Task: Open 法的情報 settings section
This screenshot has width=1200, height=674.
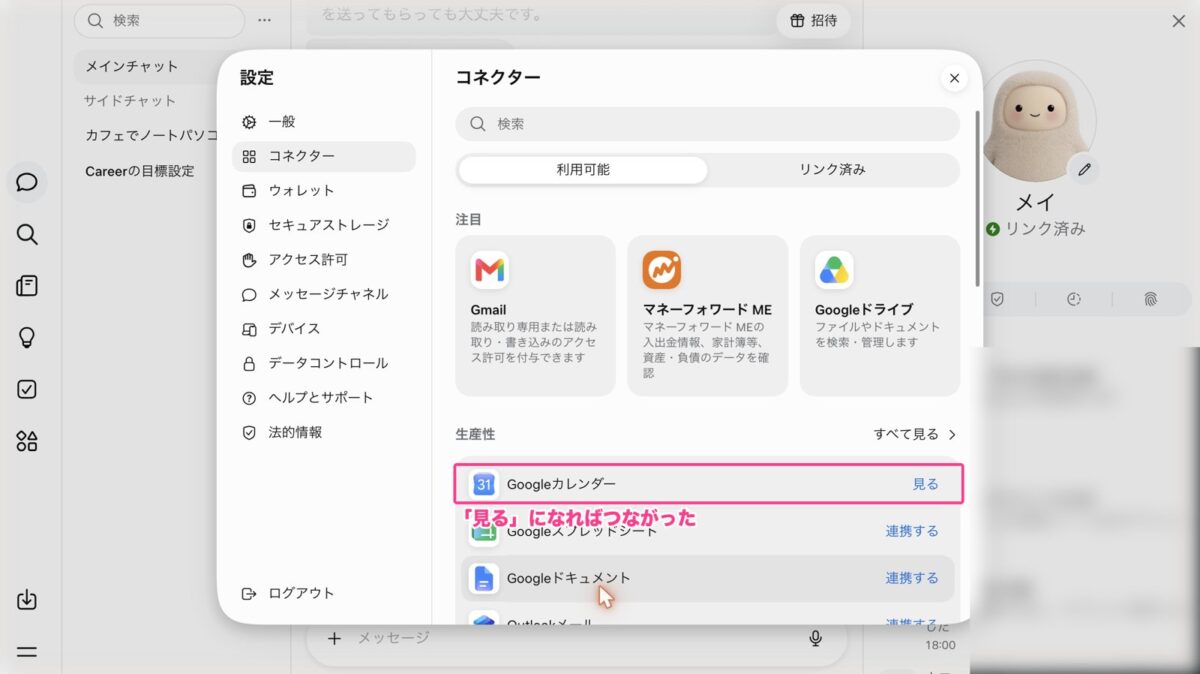Action: coord(324,432)
